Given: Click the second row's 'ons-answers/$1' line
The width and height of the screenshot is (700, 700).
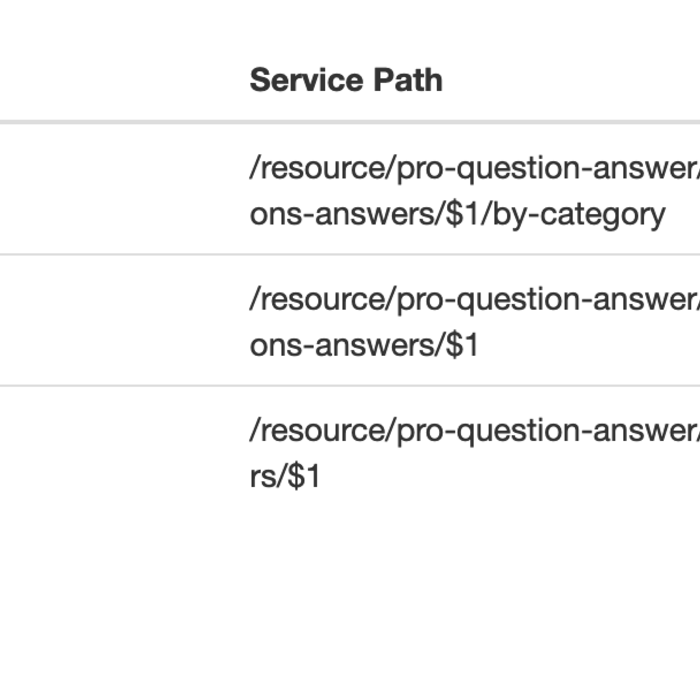Looking at the screenshot, I should tap(364, 346).
